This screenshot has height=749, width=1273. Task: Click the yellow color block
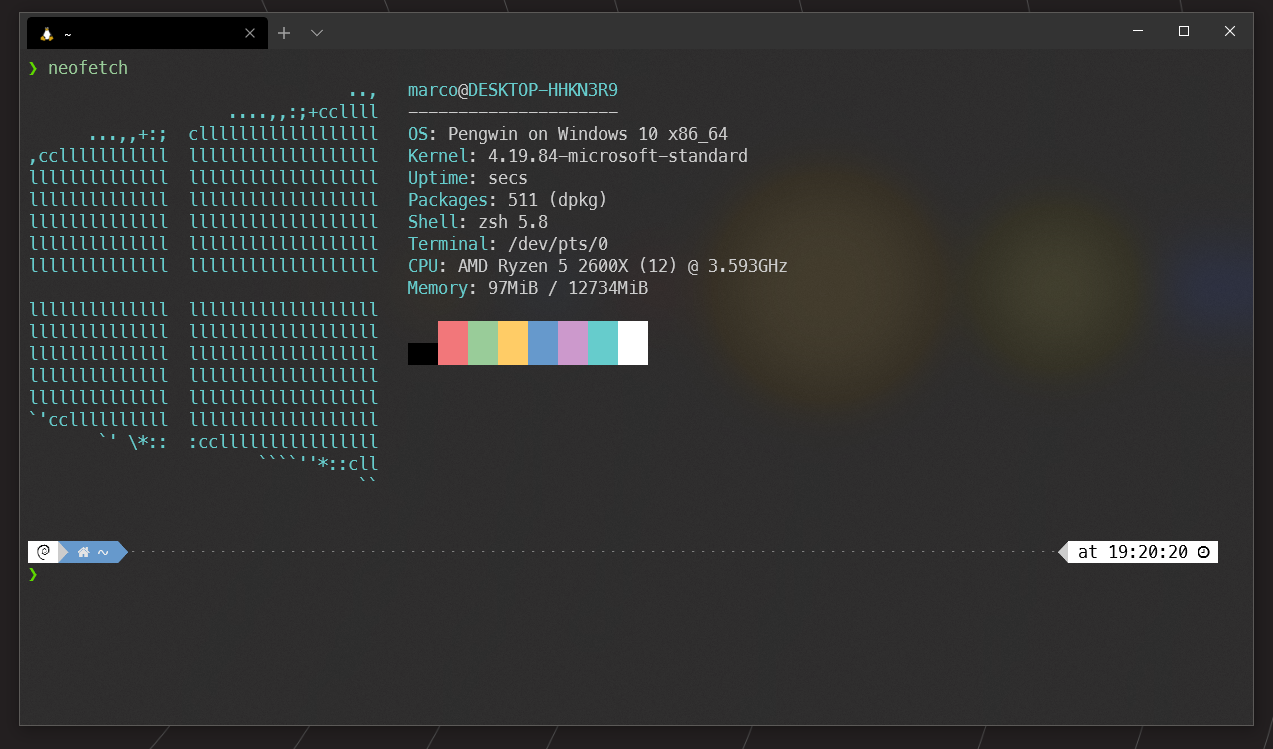click(513, 343)
